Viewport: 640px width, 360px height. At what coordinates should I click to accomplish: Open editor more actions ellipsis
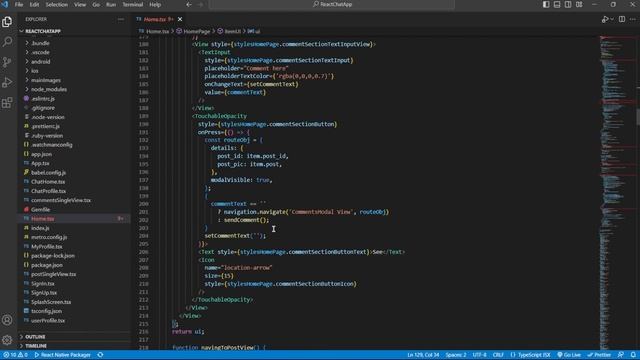tap(633, 19)
